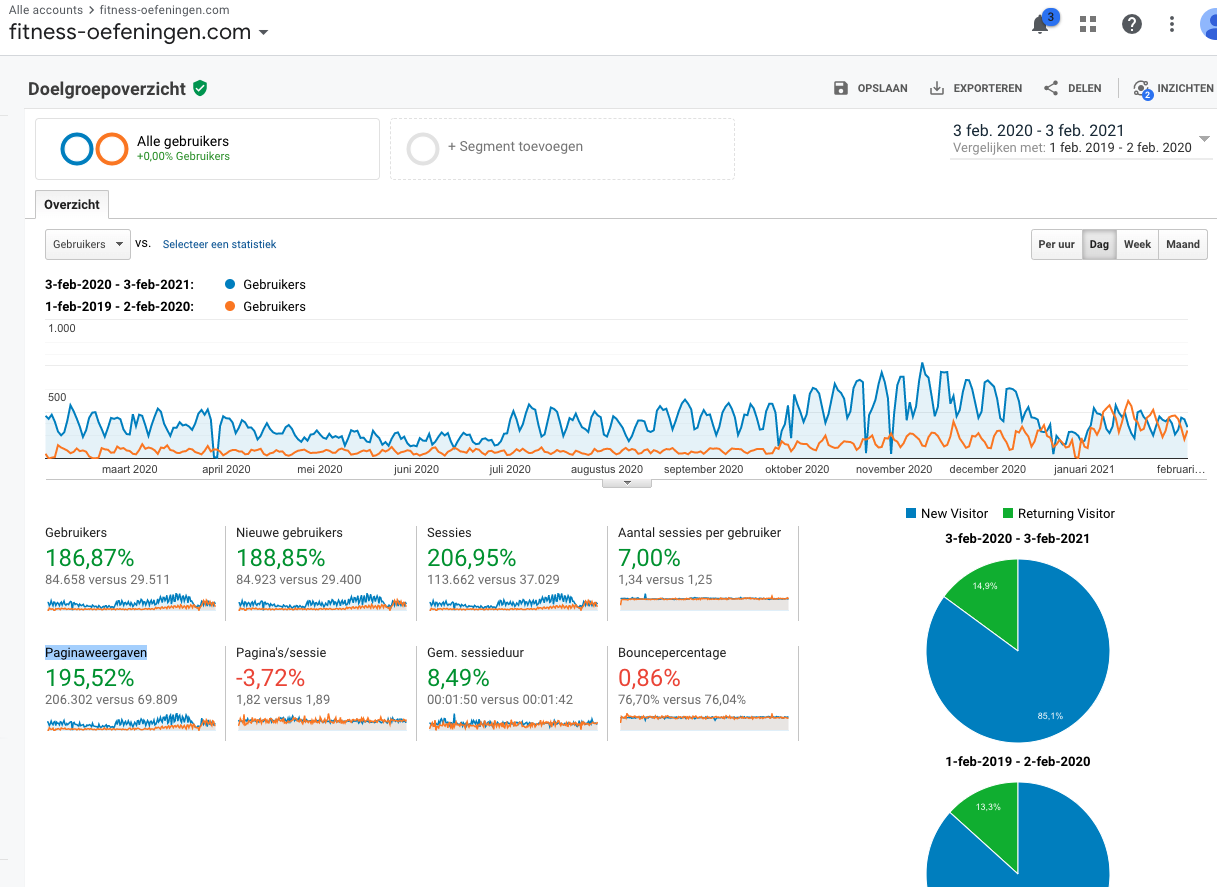Click the Delen share icon
This screenshot has height=887, width=1217.
tap(1051, 88)
